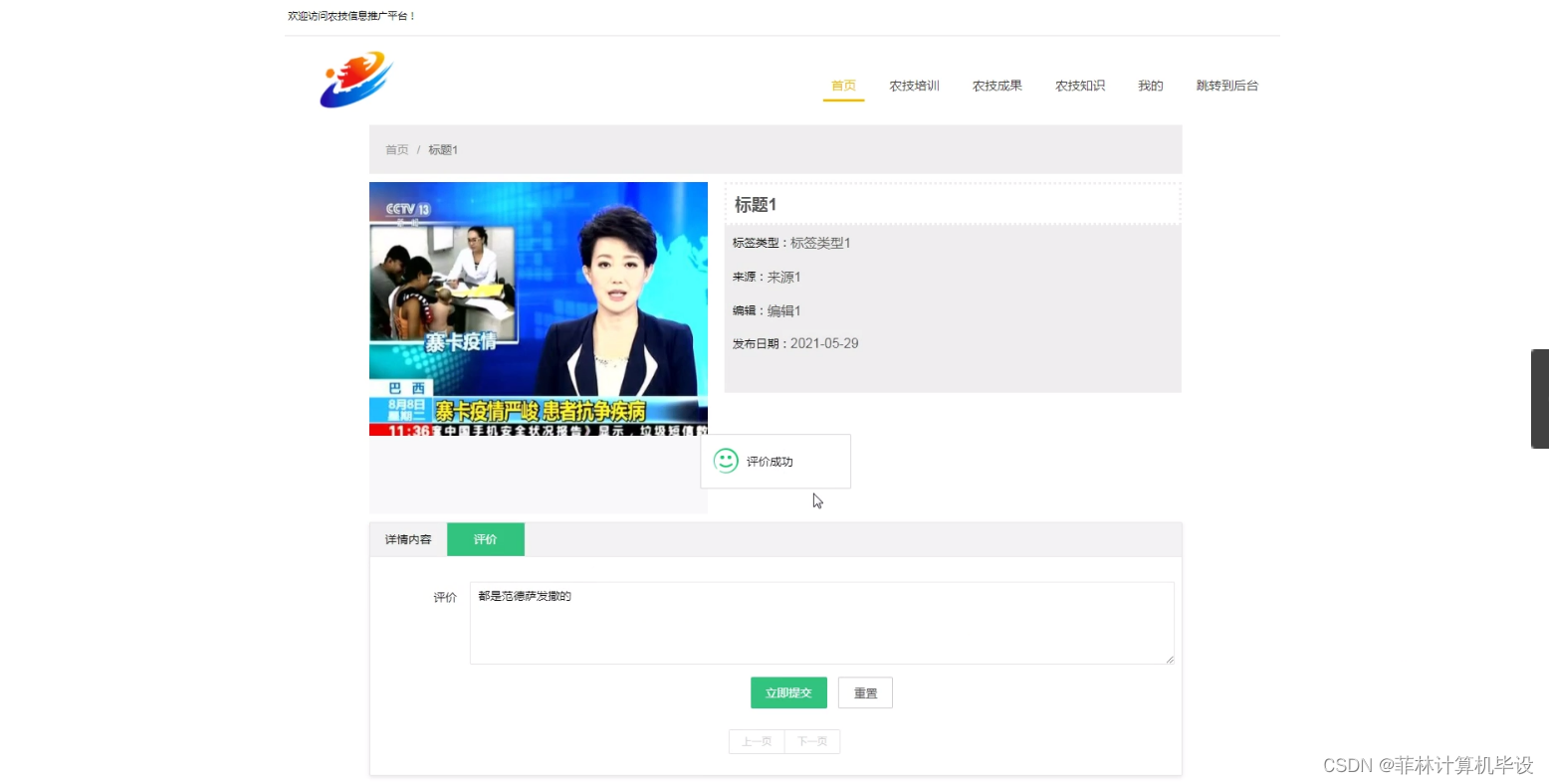Click the 跳转到后台 navigation link
The height and width of the screenshot is (784, 1549).
coord(1226,86)
